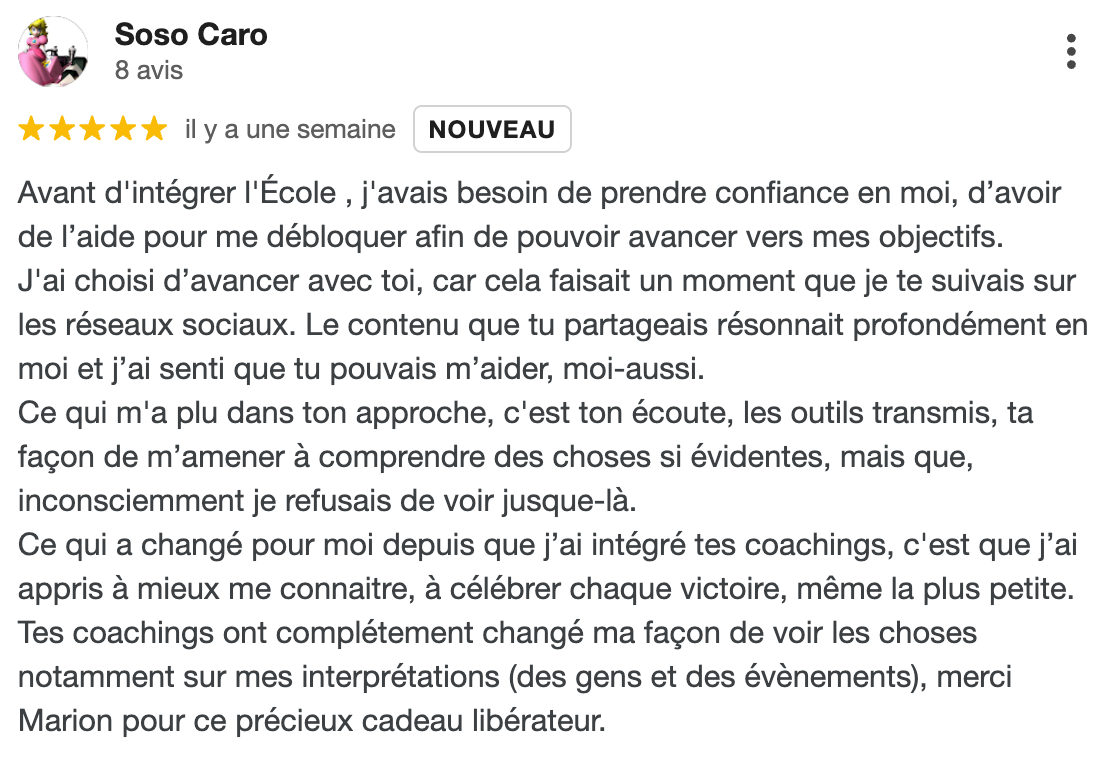Image resolution: width=1102 pixels, height=768 pixels.
Task: View the reviewer's "8 avis" count
Action: pos(149,71)
